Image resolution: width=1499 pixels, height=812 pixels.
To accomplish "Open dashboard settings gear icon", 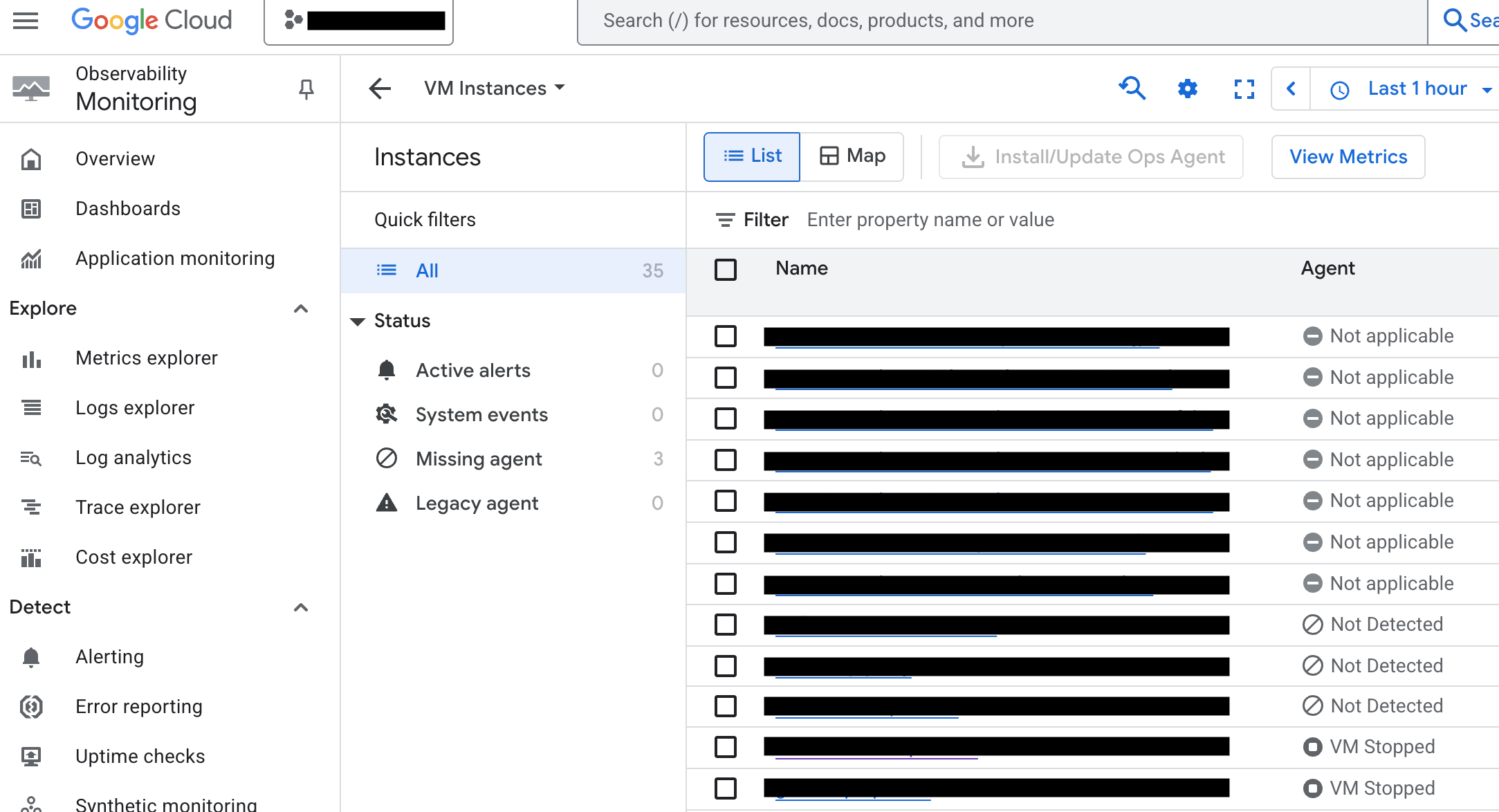I will [x=1187, y=89].
